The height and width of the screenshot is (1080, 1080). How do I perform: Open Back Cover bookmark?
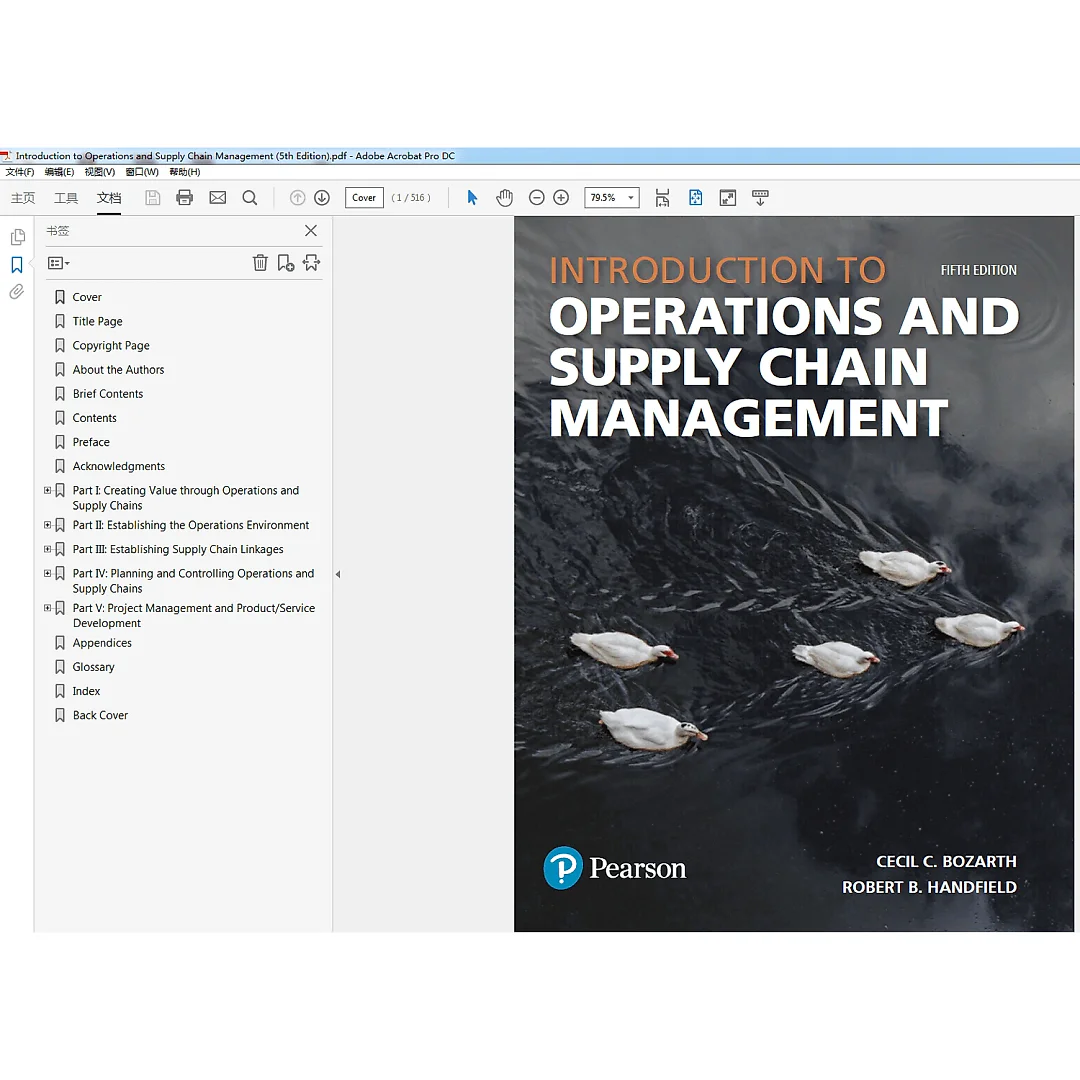point(100,715)
